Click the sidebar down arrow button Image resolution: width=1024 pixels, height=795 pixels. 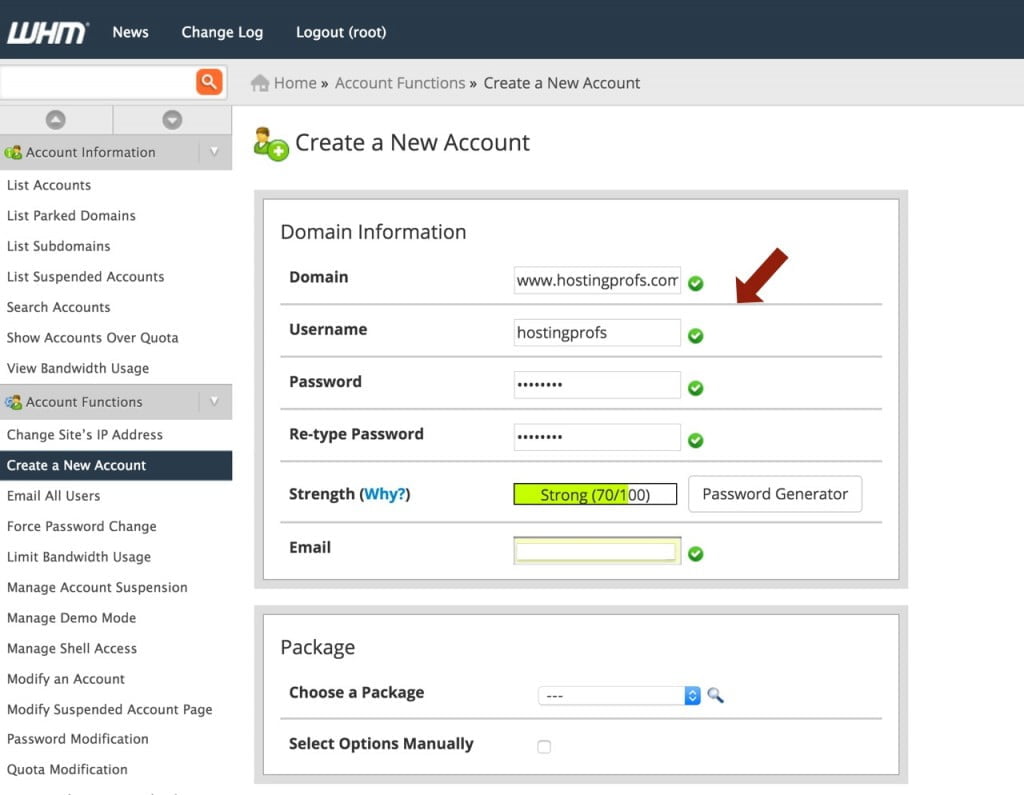[172, 120]
